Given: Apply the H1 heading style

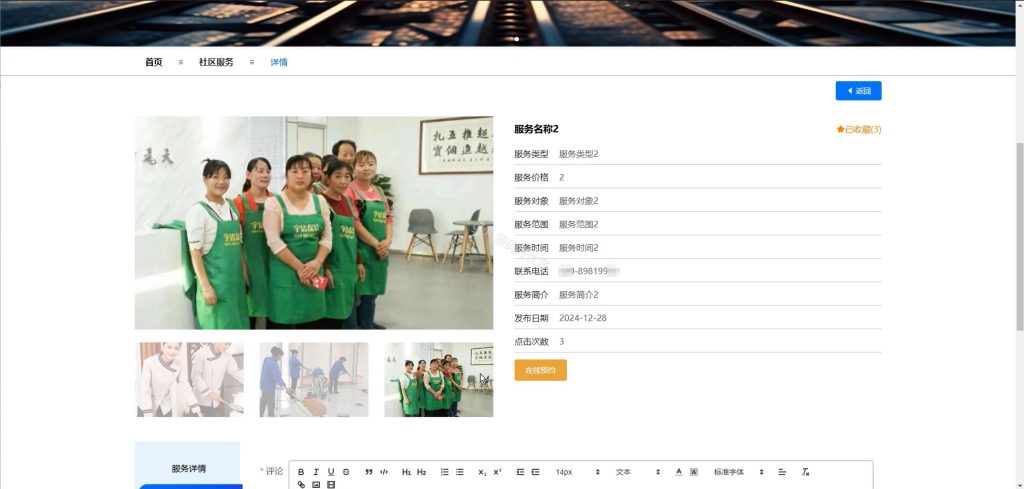Looking at the screenshot, I should tap(406, 472).
